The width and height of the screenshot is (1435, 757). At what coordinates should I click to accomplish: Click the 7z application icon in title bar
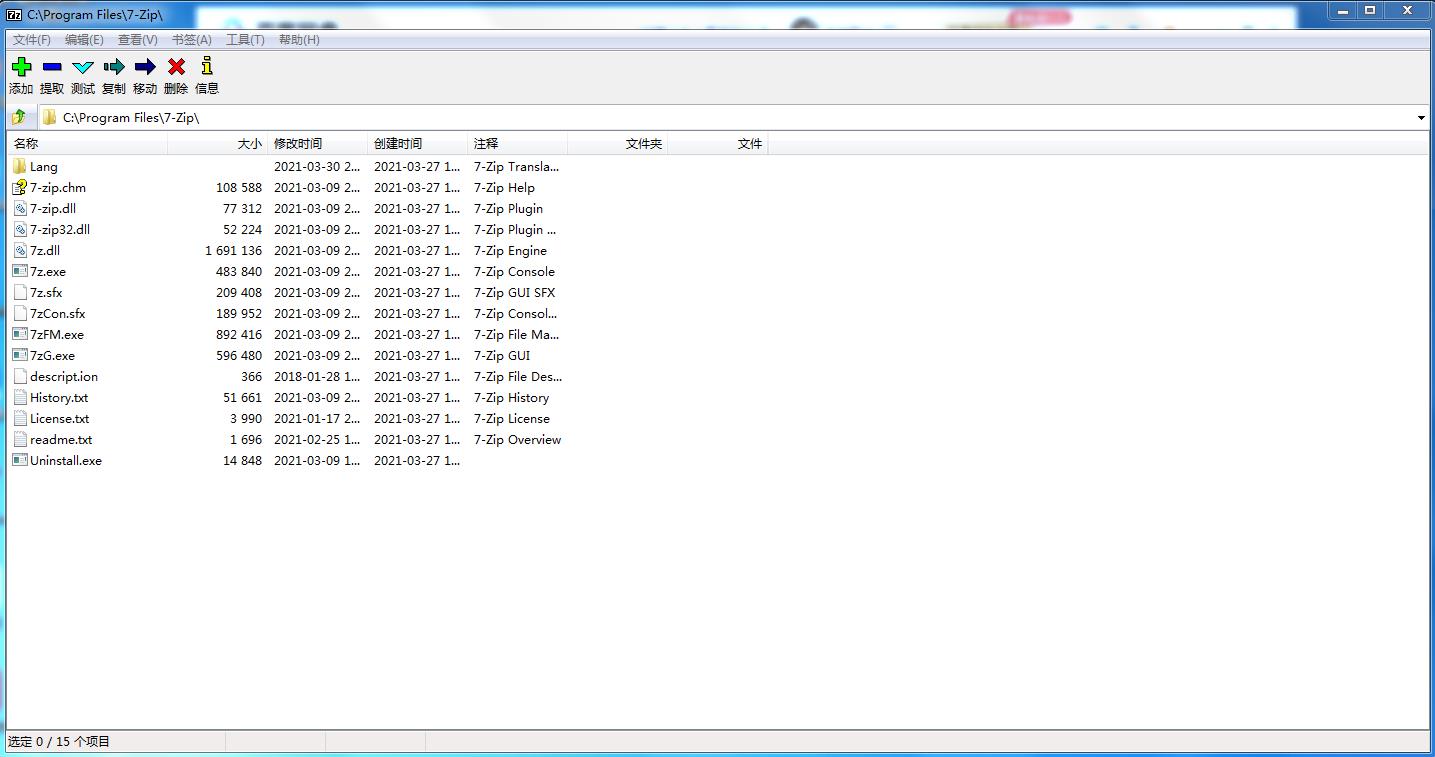pos(14,14)
